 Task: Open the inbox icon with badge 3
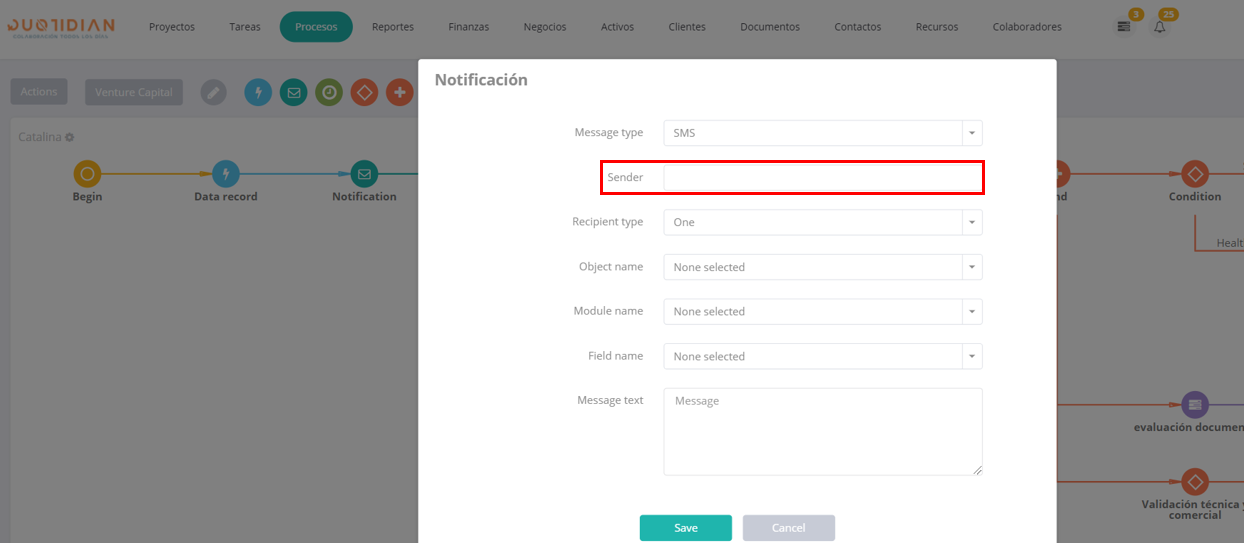pos(1125,27)
